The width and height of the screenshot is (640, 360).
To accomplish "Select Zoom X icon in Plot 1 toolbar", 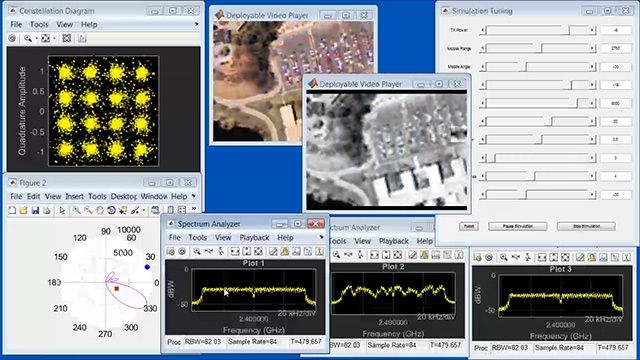I will click(209, 251).
